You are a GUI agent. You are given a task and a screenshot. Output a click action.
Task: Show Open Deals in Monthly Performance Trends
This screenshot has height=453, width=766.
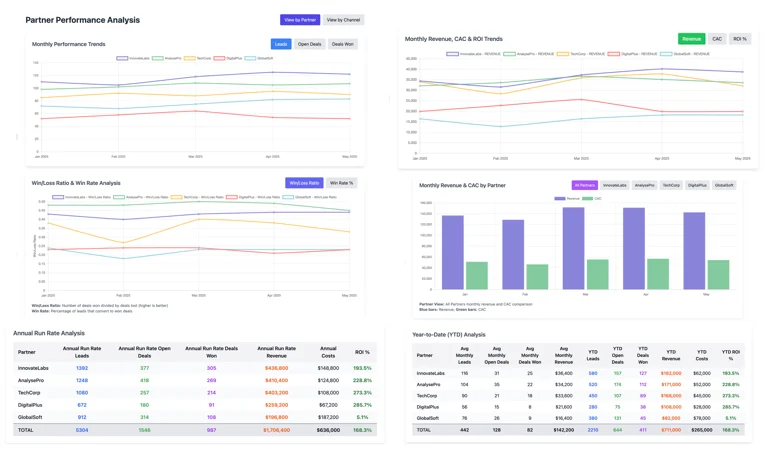[310, 44]
